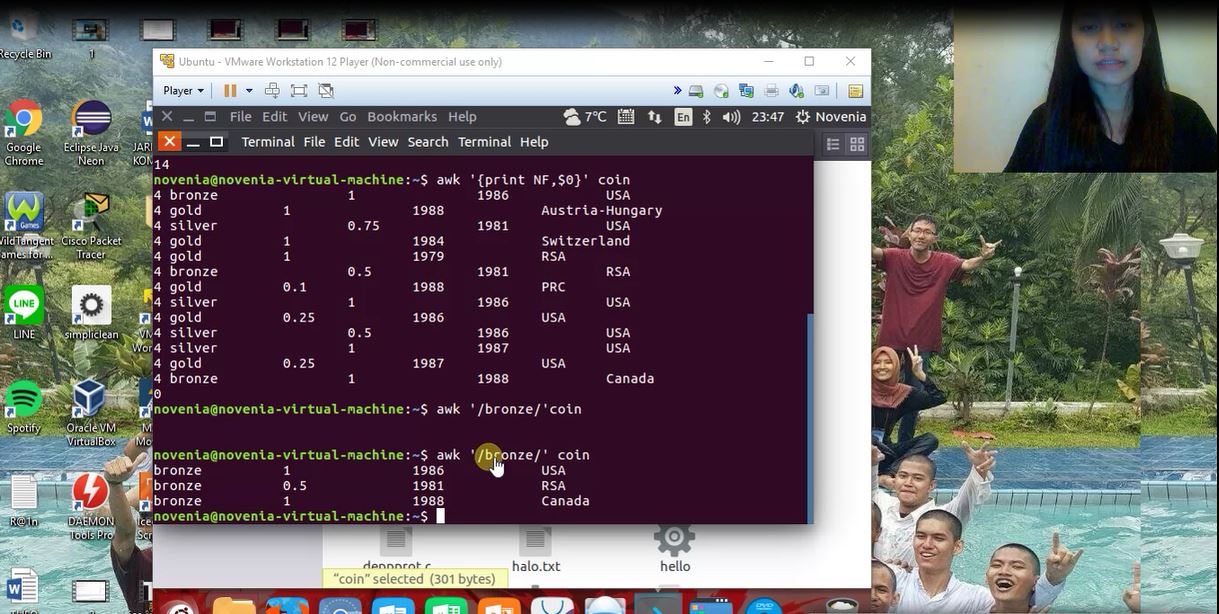Click 'PRC' in terminal output

pos(553,287)
